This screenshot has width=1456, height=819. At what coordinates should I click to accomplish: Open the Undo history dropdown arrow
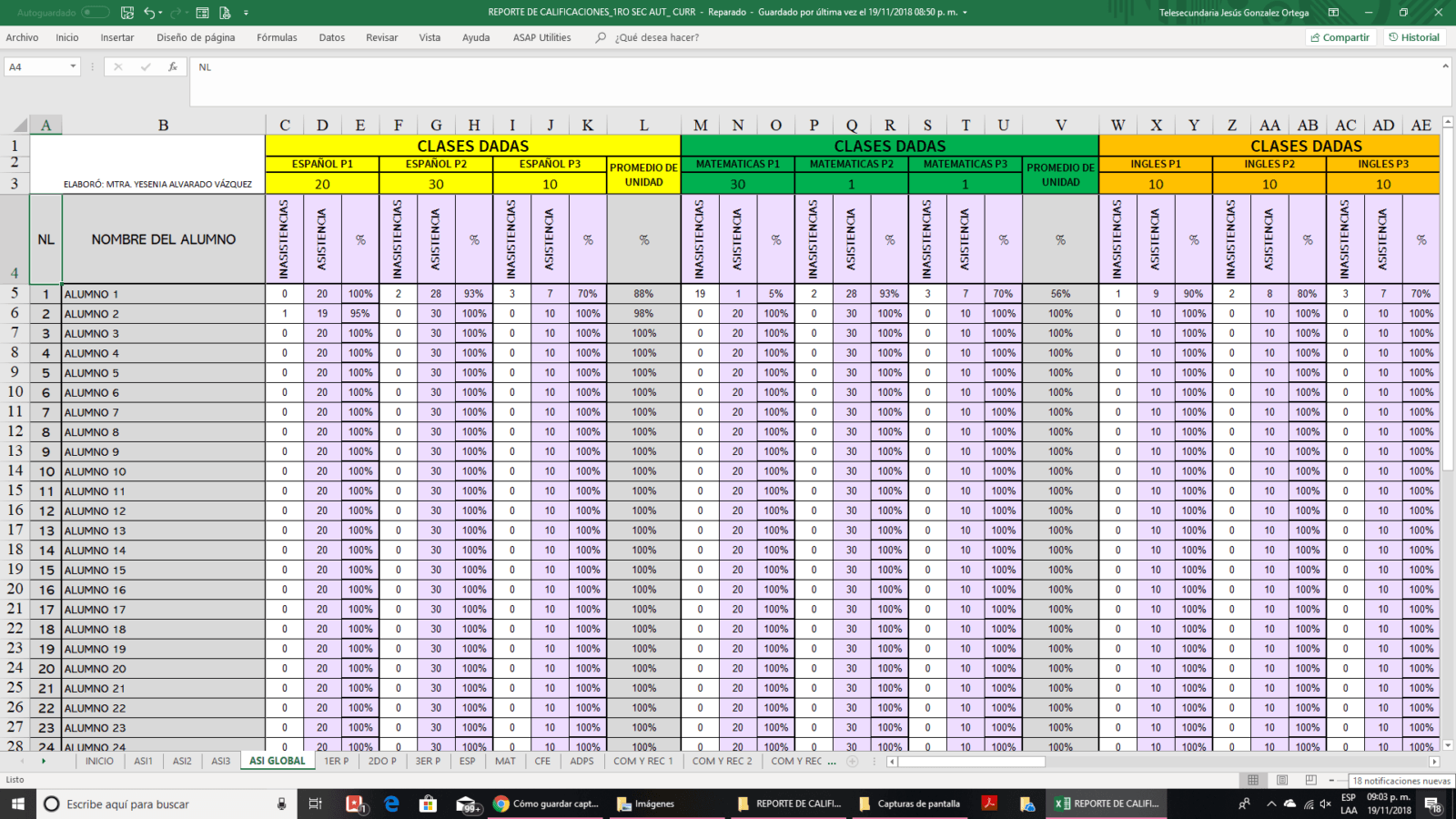[161, 13]
